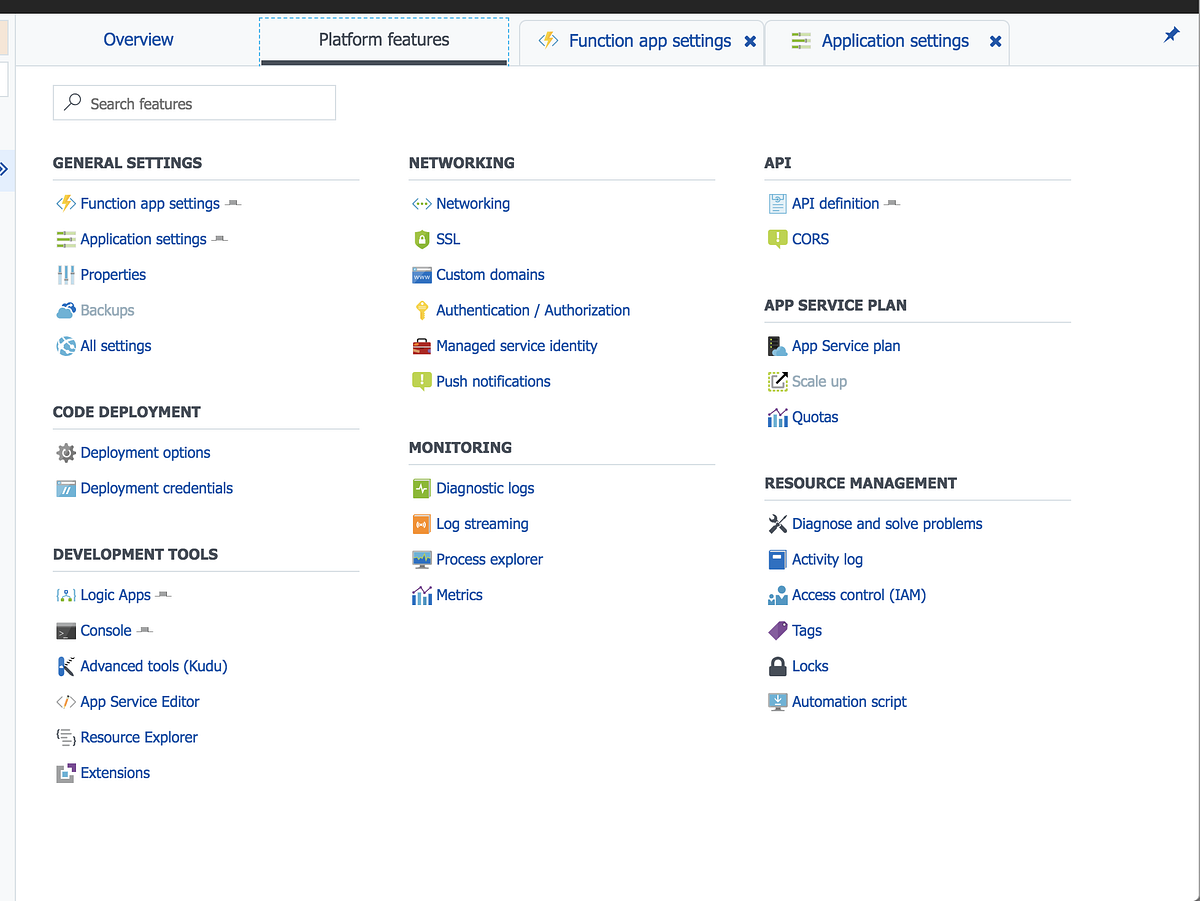Click the pin to dashboard icon
This screenshot has height=901, width=1200.
(x=1171, y=33)
